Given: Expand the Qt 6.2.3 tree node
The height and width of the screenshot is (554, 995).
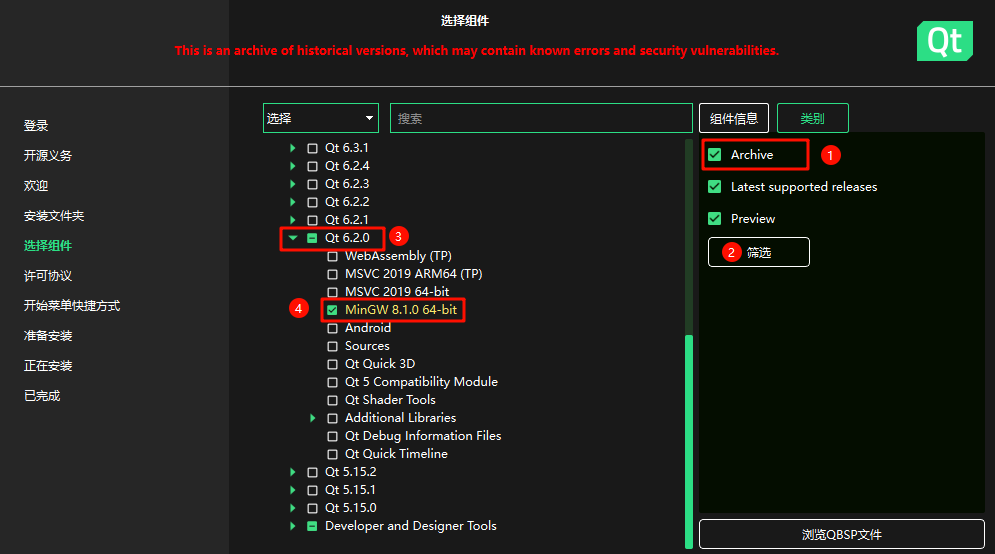Looking at the screenshot, I should pyautogui.click(x=293, y=184).
